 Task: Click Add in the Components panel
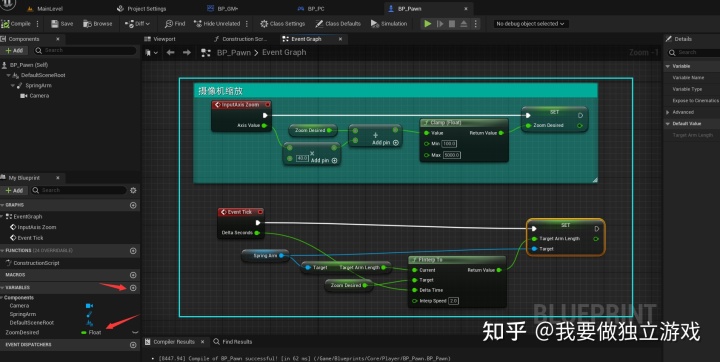(14, 51)
